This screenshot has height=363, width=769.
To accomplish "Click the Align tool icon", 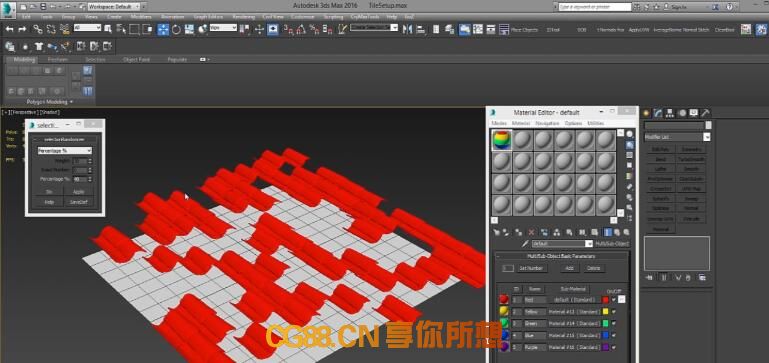I will [x=420, y=29].
